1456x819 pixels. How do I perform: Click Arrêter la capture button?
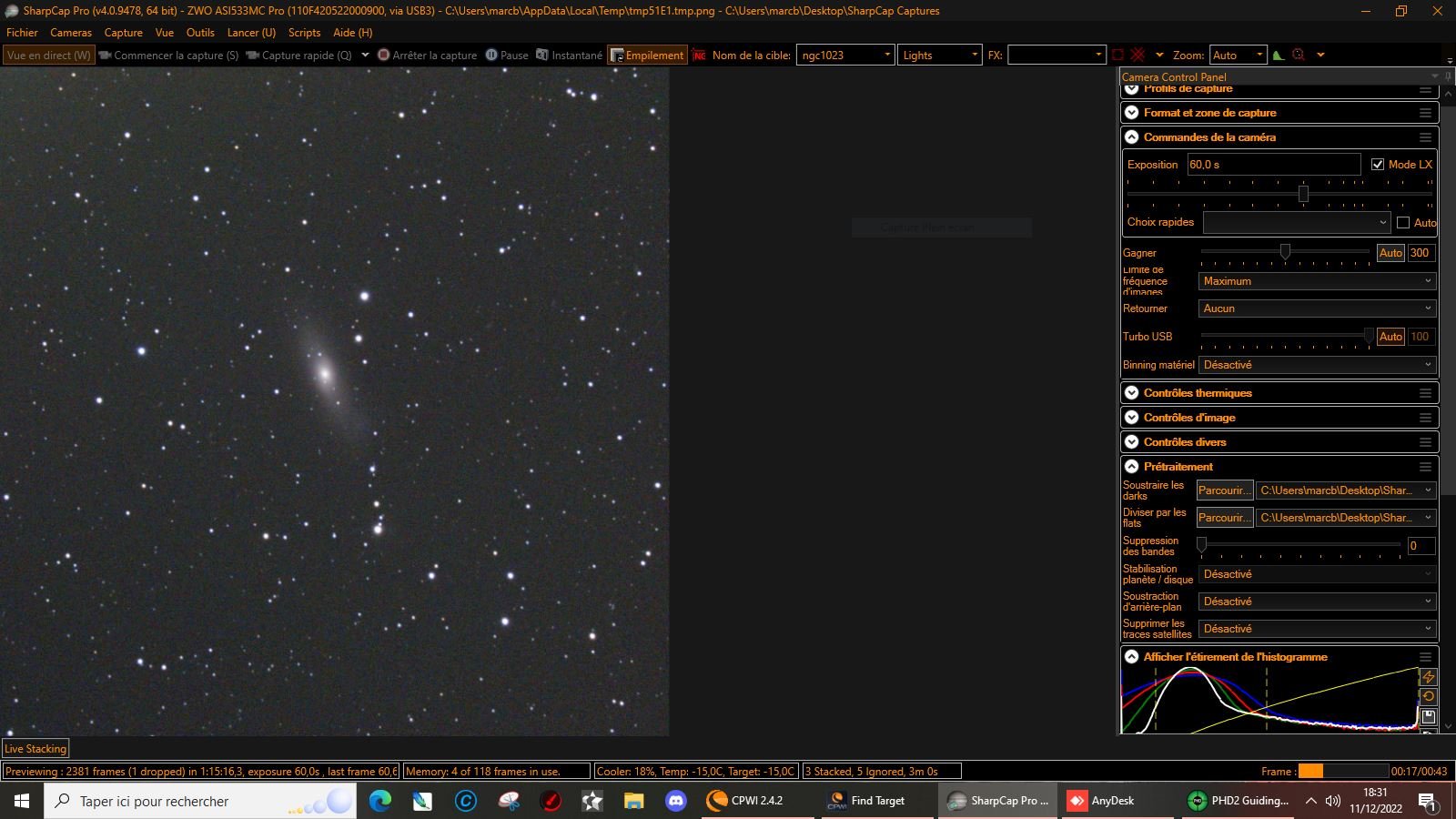[x=428, y=56]
